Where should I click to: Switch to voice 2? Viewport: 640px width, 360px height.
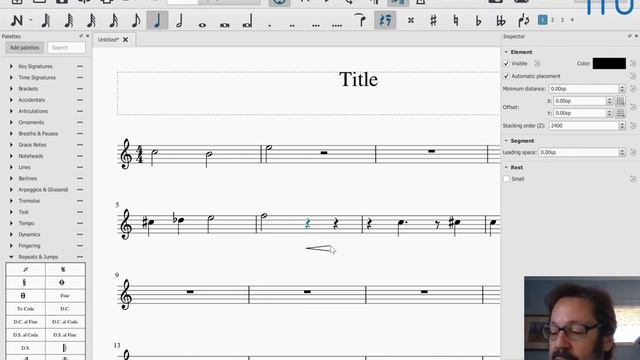[552, 20]
